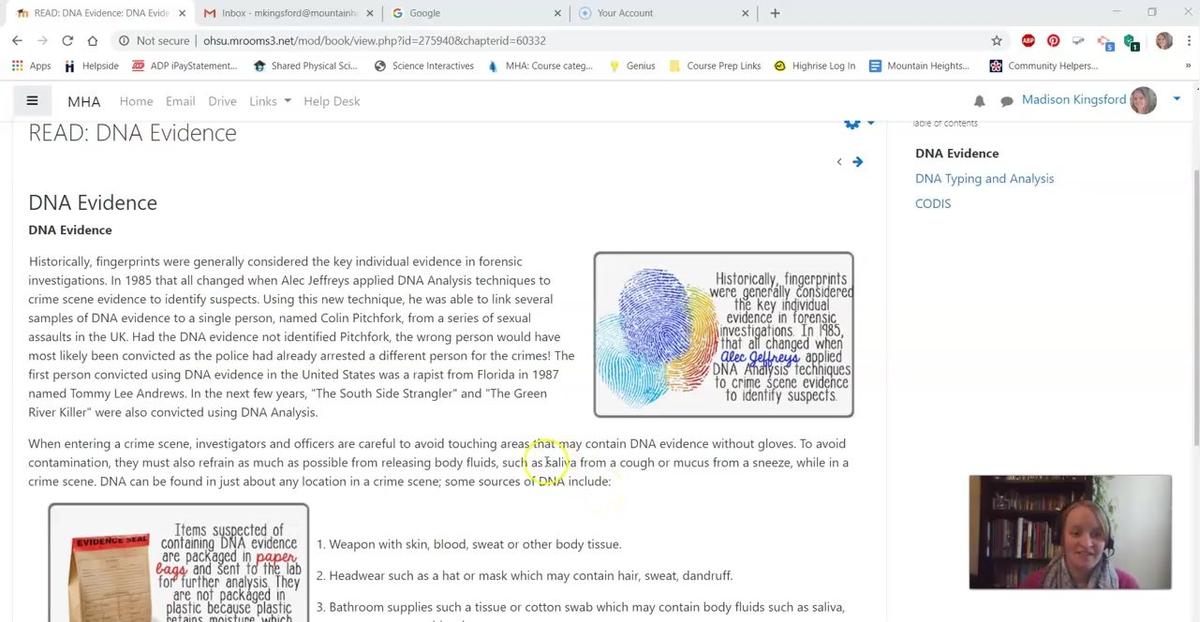Go to Home in the navbar
The height and width of the screenshot is (622, 1200).
click(136, 101)
